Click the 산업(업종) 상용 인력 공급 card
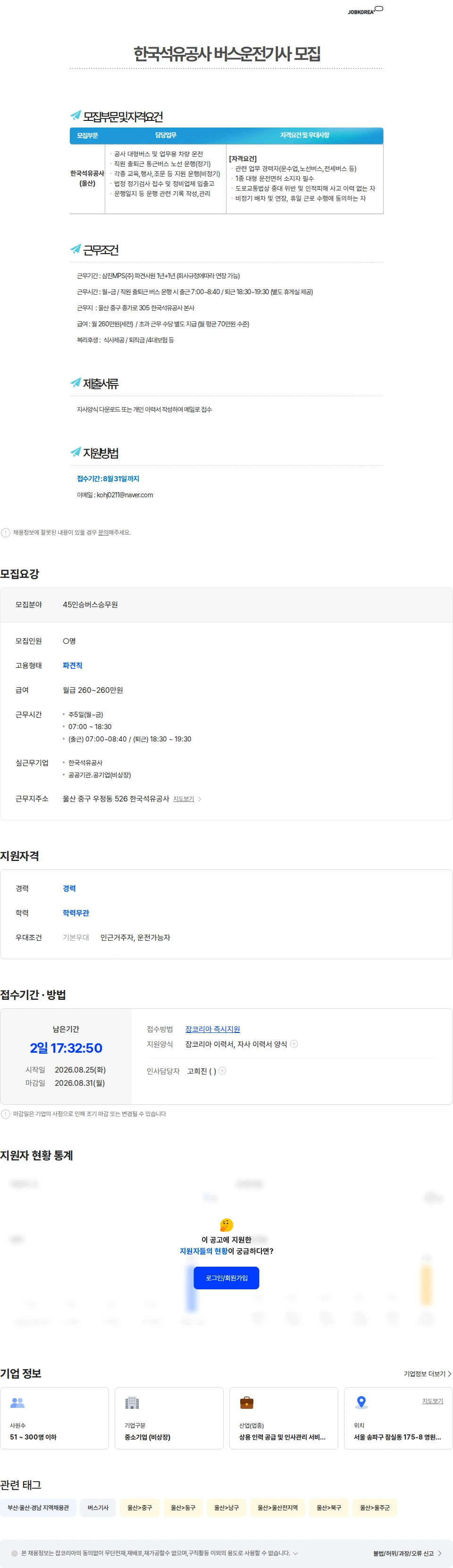The image size is (453, 1568). 283,1418
